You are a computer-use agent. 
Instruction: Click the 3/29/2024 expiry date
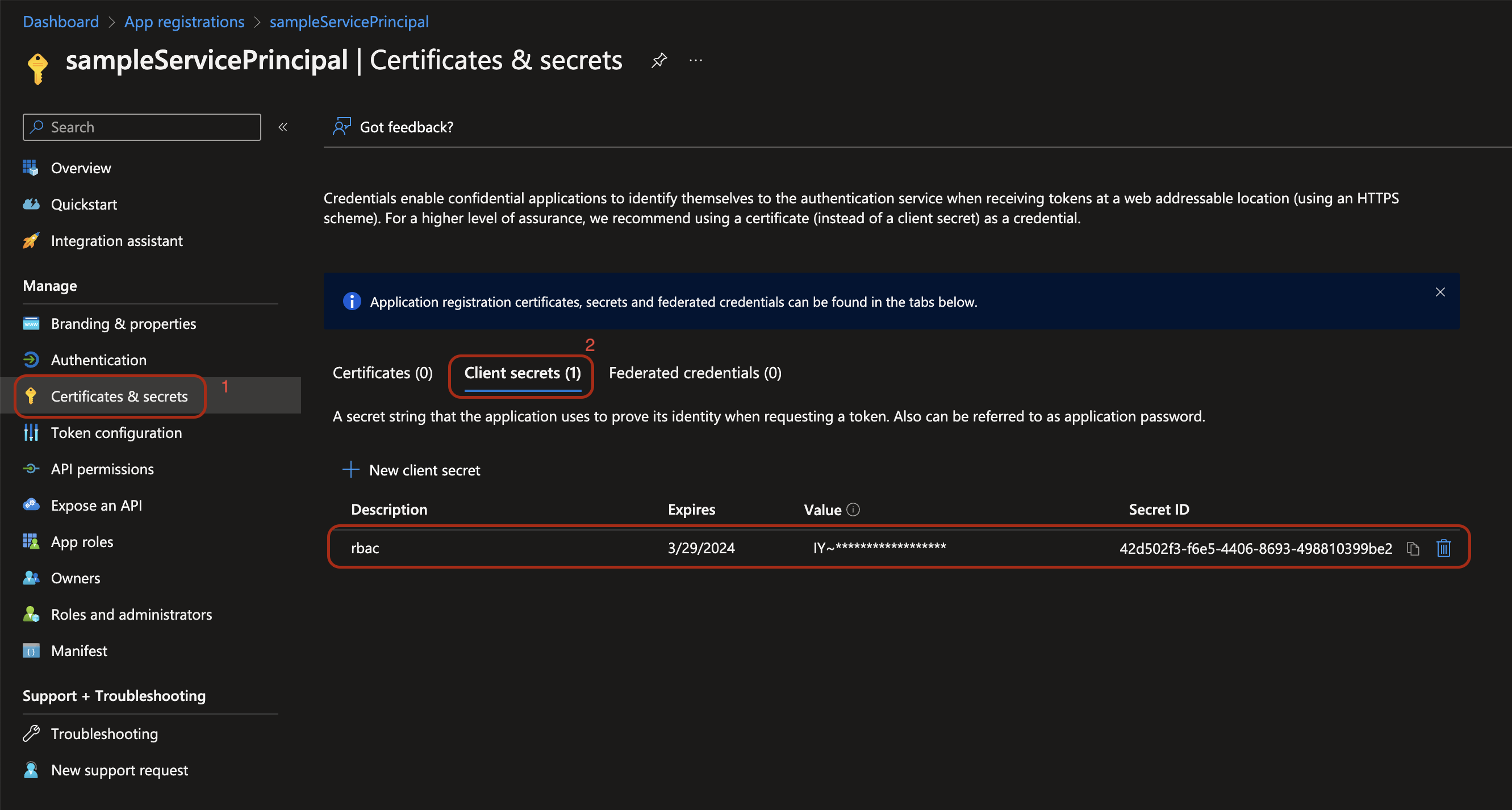coord(701,548)
